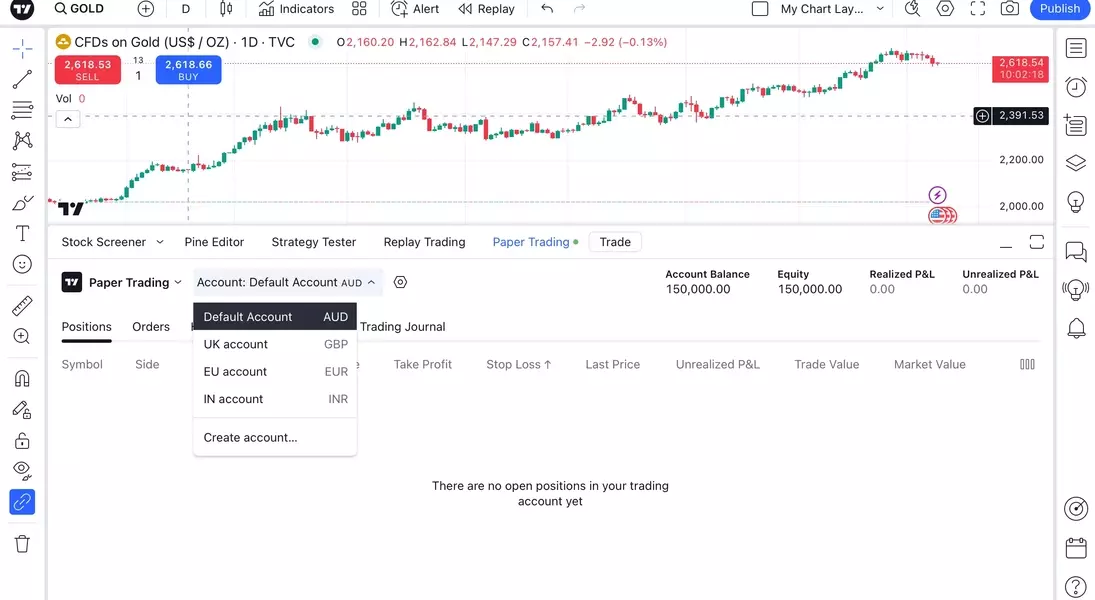1095x600 pixels.
Task: Maximize the bottom trading panel
Action: point(1037,242)
